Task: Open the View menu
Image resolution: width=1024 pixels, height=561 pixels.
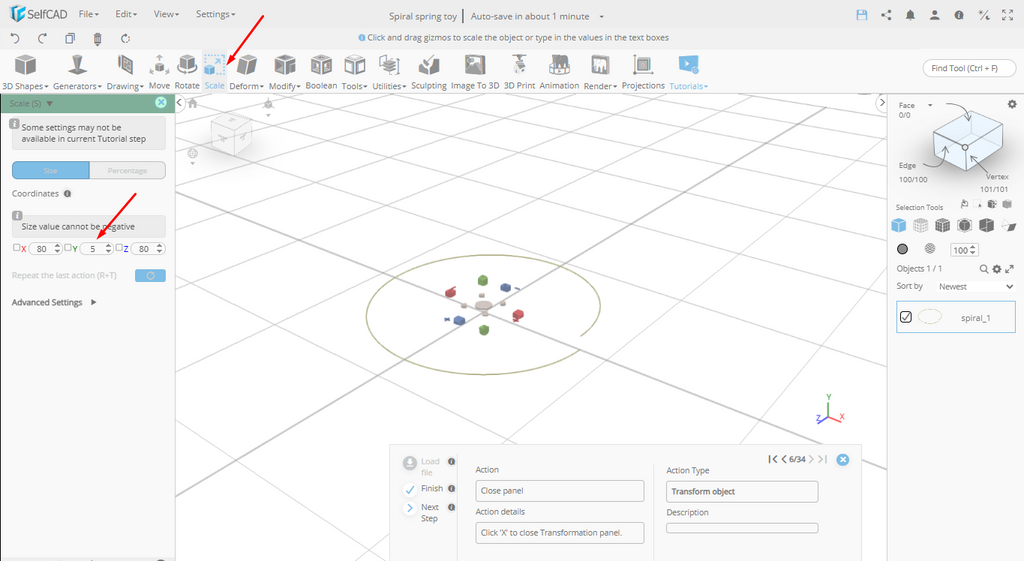Action: (166, 14)
